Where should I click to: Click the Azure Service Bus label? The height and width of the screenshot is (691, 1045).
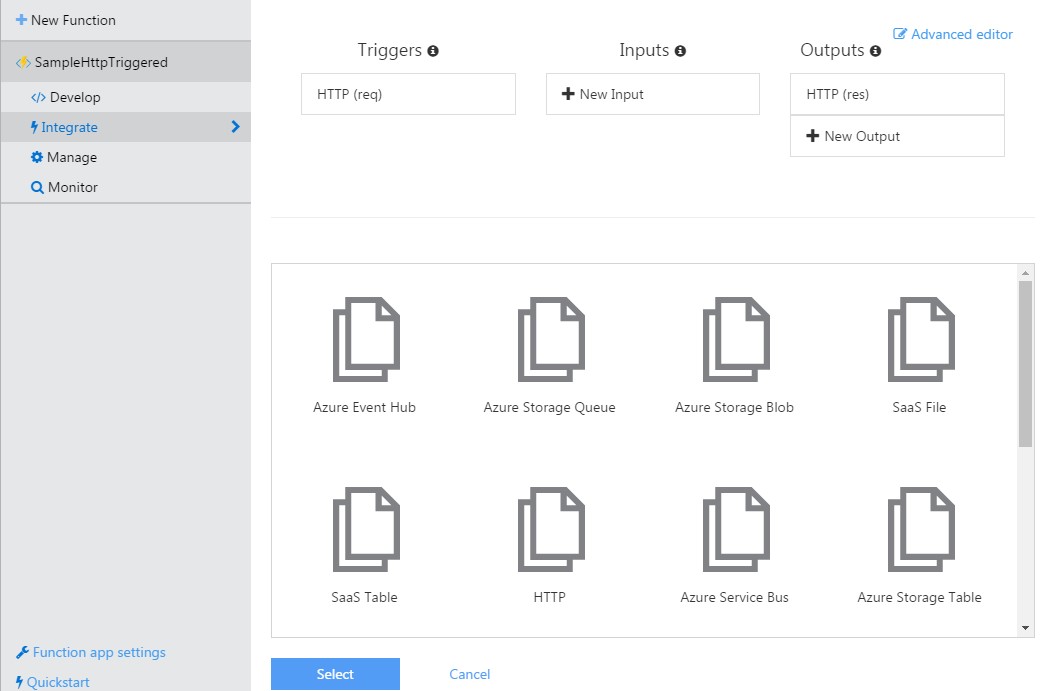point(734,597)
